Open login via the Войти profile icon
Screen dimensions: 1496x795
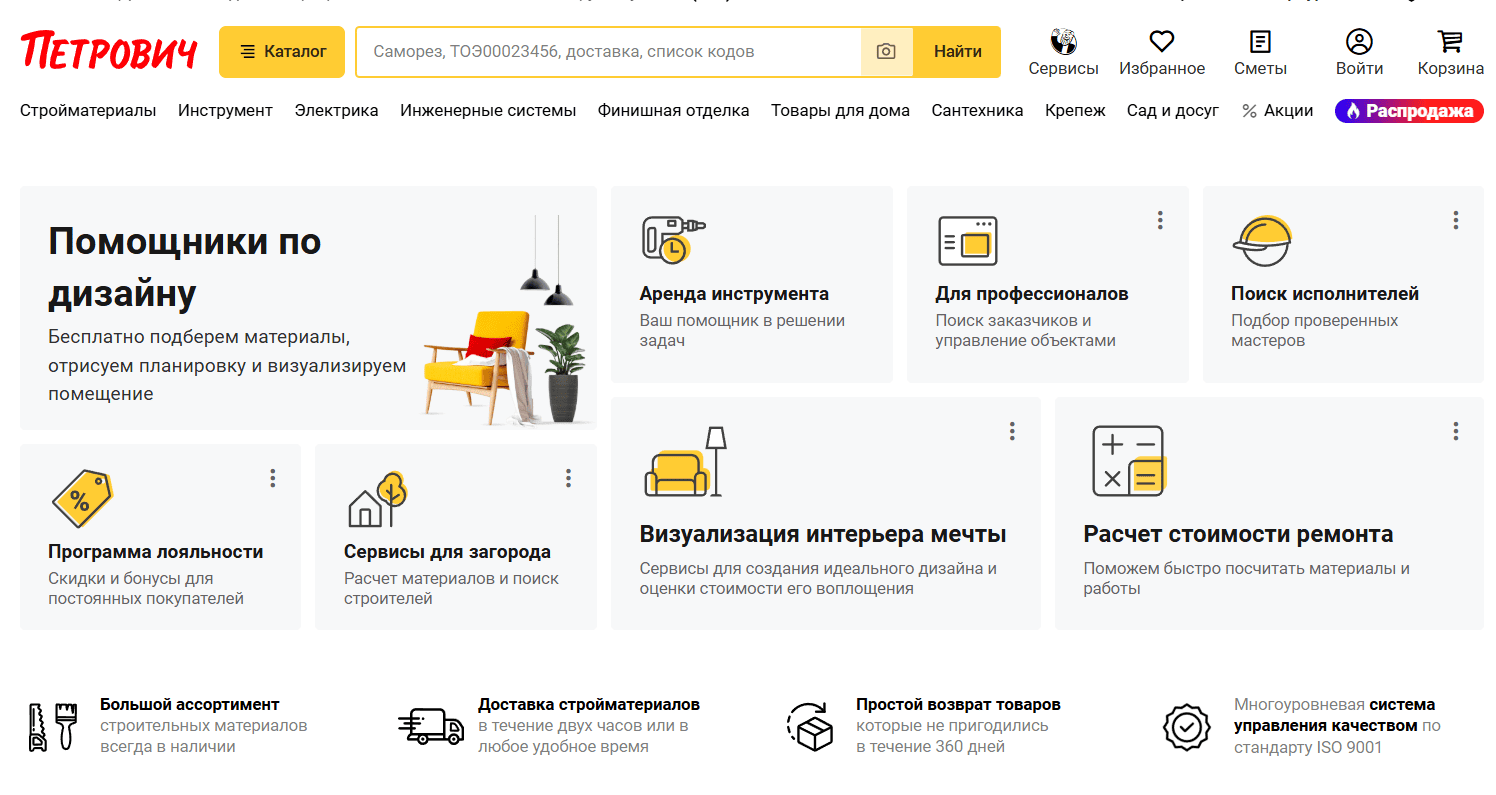pyautogui.click(x=1358, y=42)
